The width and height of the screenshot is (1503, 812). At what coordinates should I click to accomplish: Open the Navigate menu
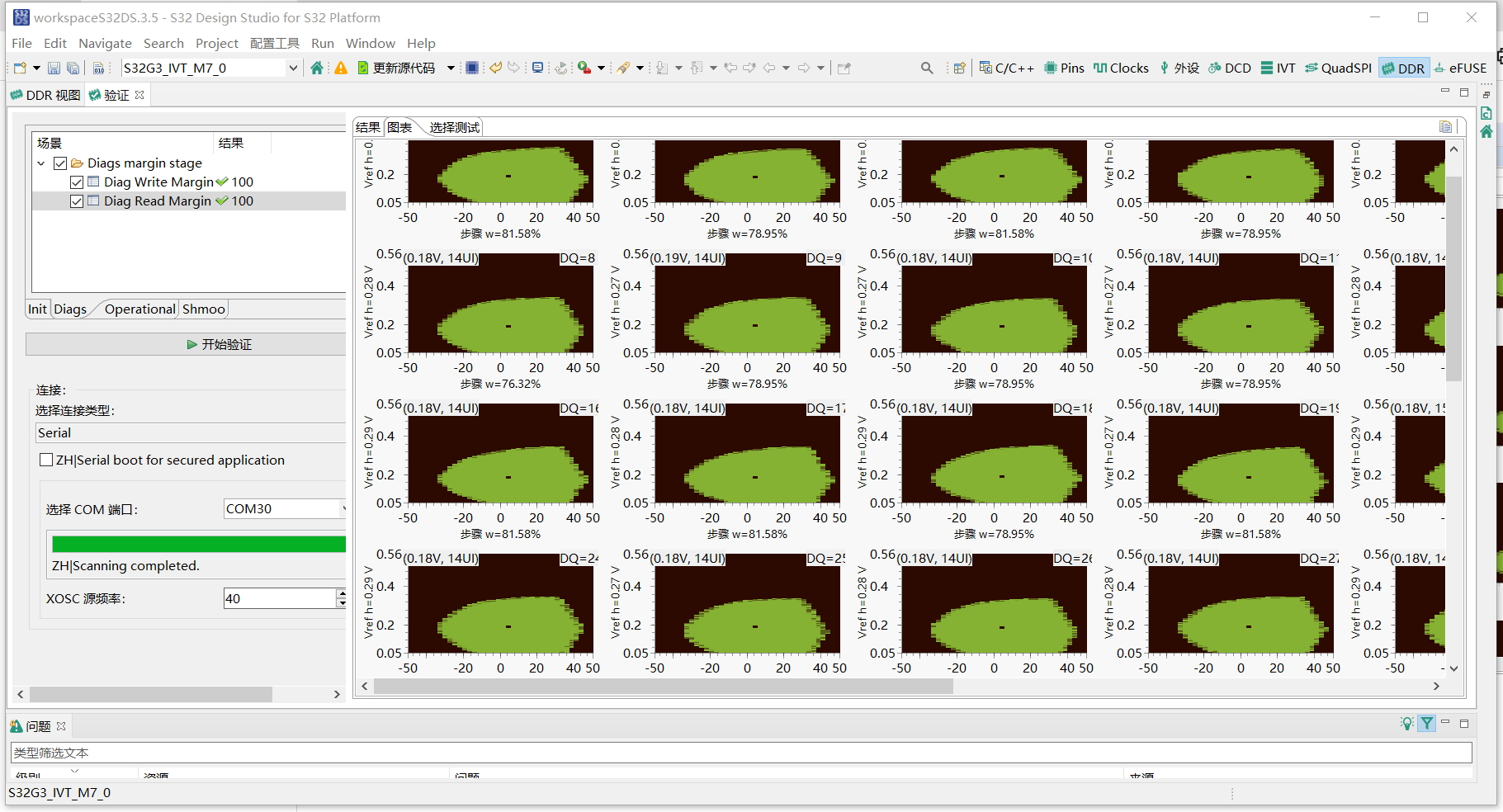click(105, 43)
